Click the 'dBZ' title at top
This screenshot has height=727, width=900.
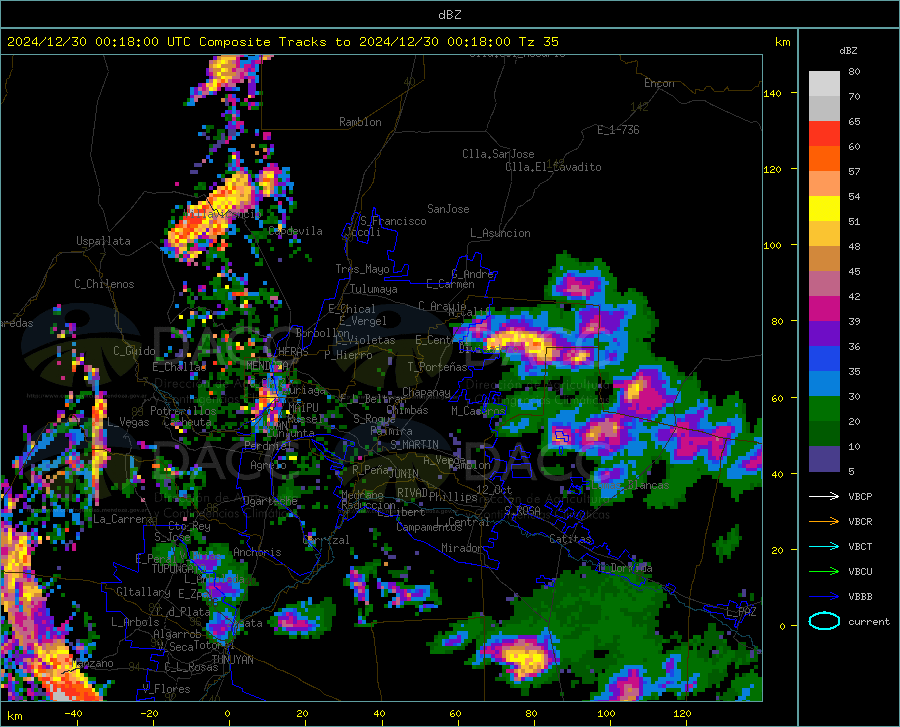click(x=449, y=15)
